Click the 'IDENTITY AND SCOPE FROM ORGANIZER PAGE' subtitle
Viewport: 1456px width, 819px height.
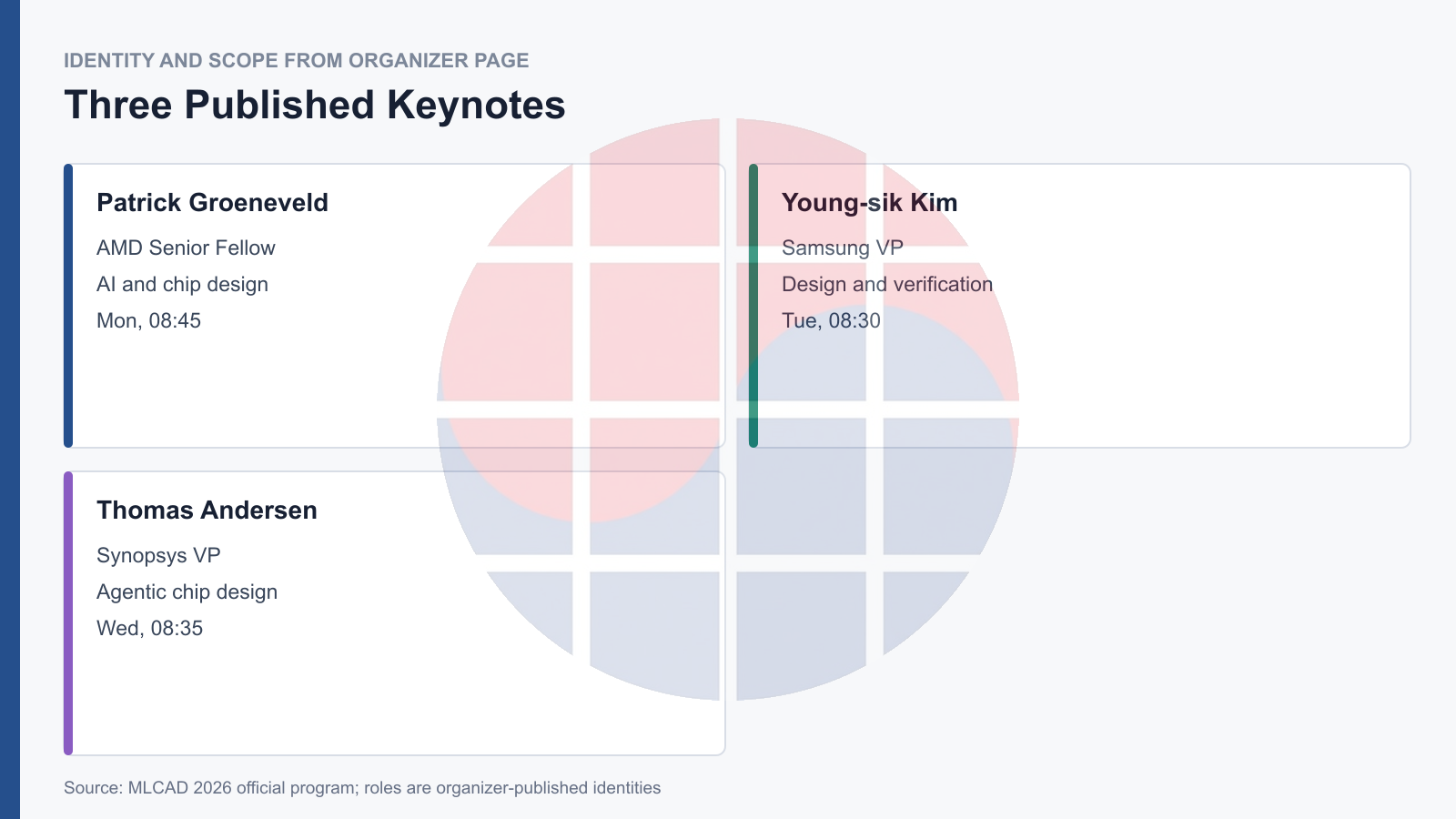tap(297, 61)
